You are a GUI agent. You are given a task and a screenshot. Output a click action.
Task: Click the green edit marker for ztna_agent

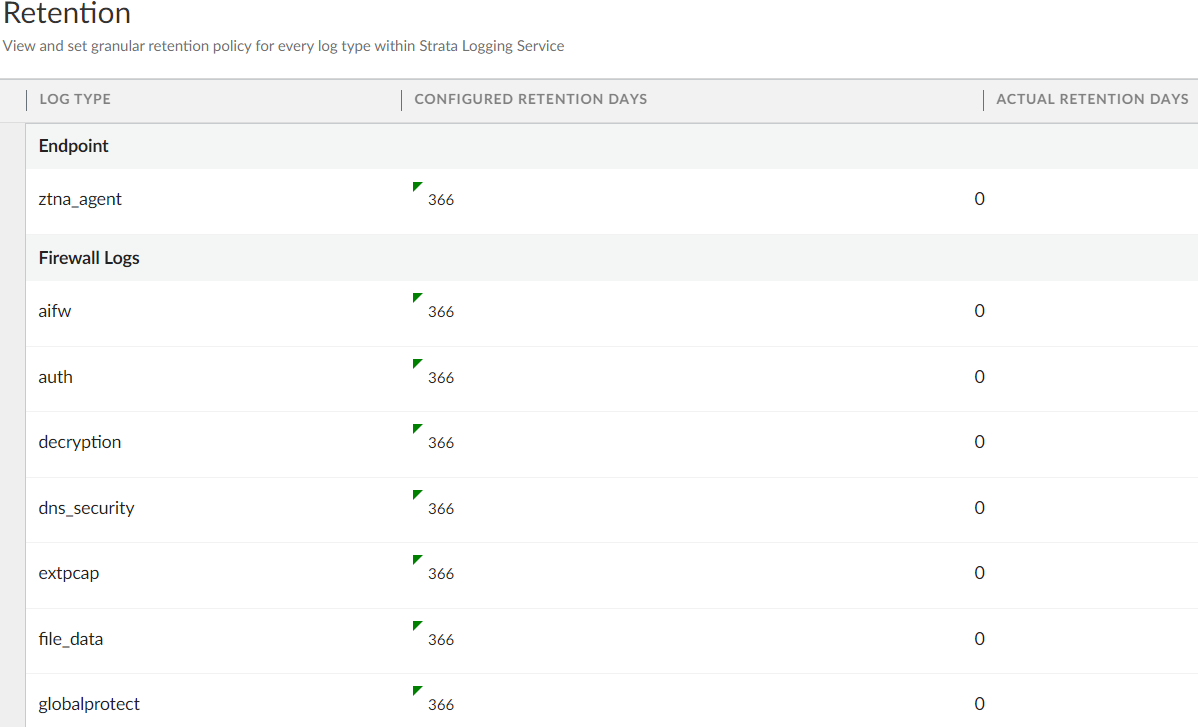point(417,186)
